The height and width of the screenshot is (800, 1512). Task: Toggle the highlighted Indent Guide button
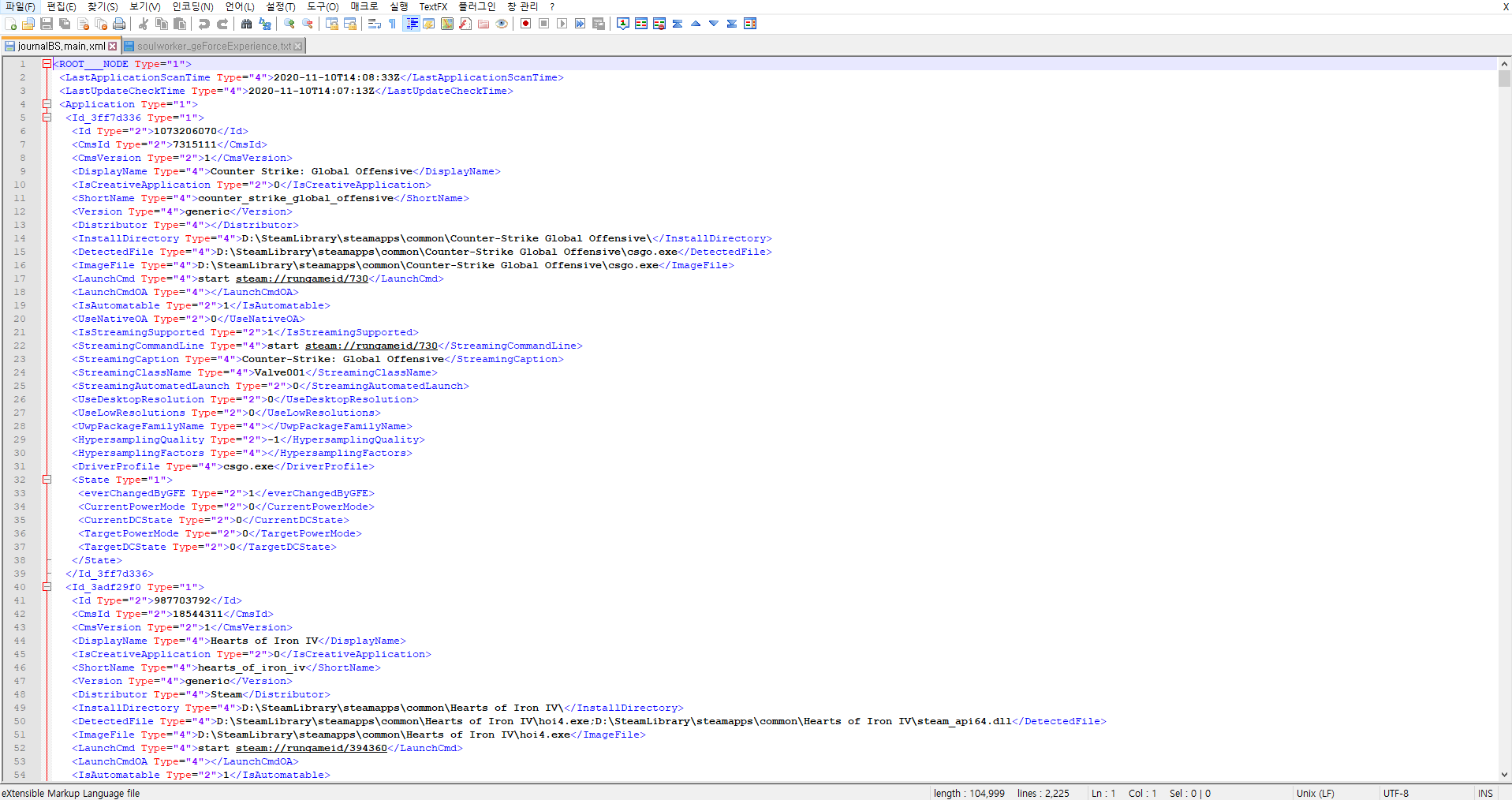[411, 24]
